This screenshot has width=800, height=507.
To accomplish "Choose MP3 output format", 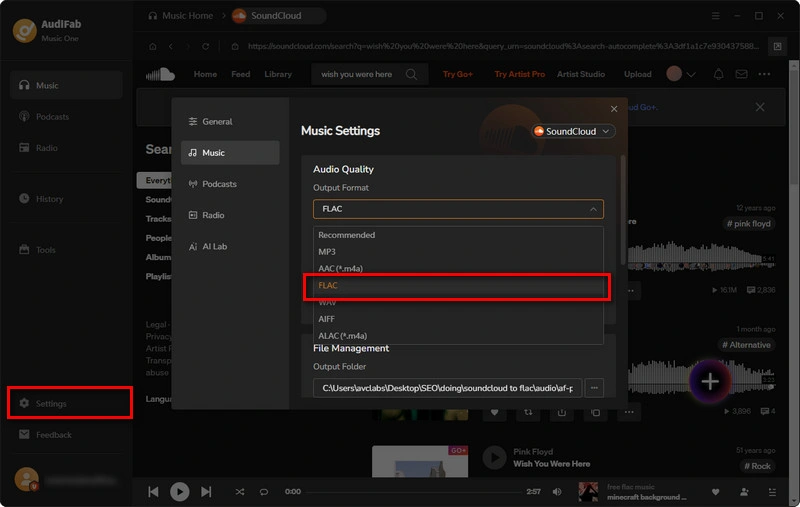I will [x=458, y=251].
